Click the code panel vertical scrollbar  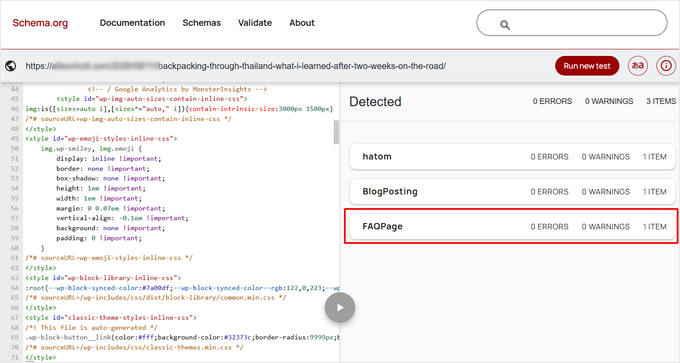(336, 132)
